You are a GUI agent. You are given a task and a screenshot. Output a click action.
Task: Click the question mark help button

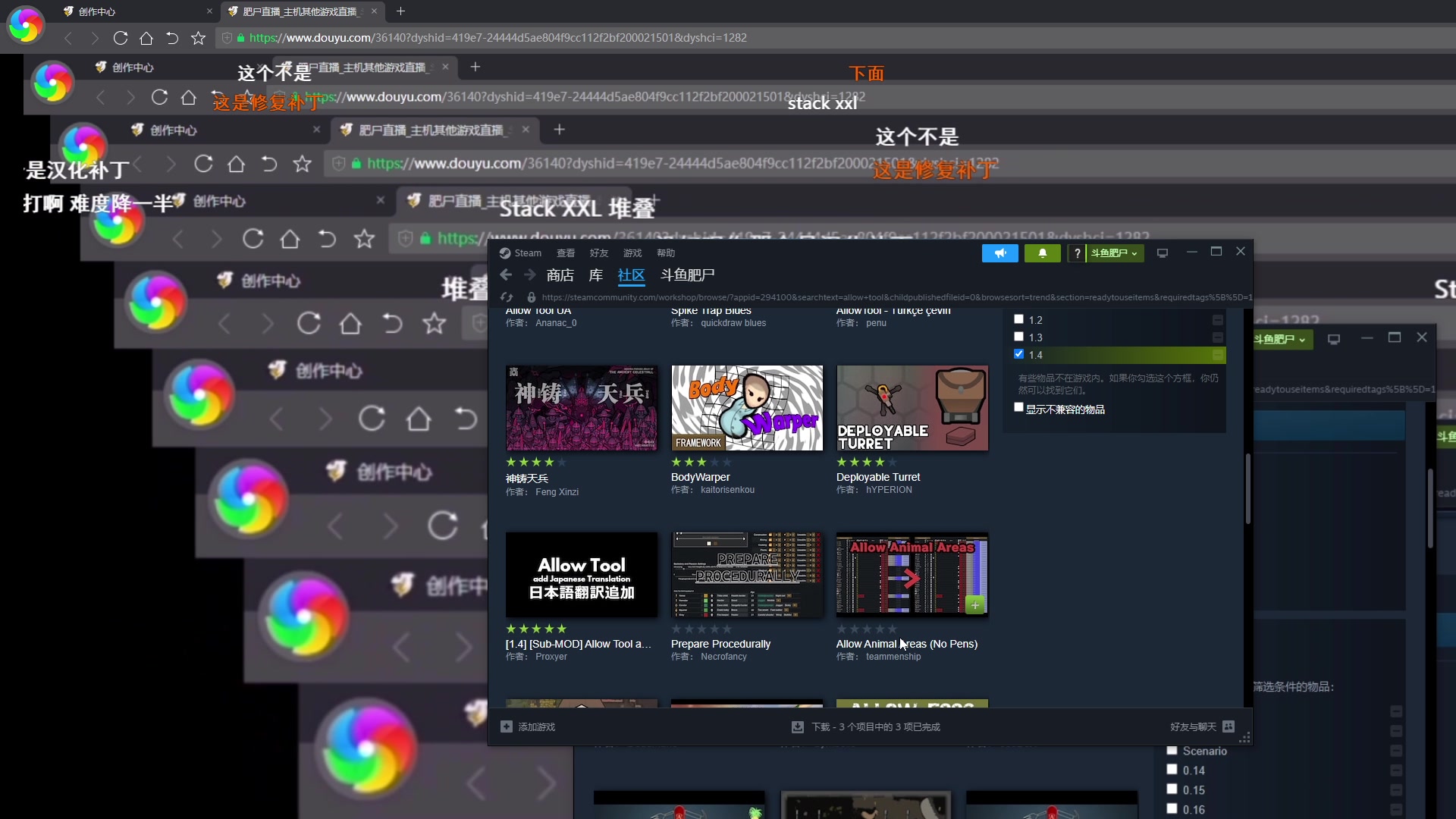(1077, 253)
